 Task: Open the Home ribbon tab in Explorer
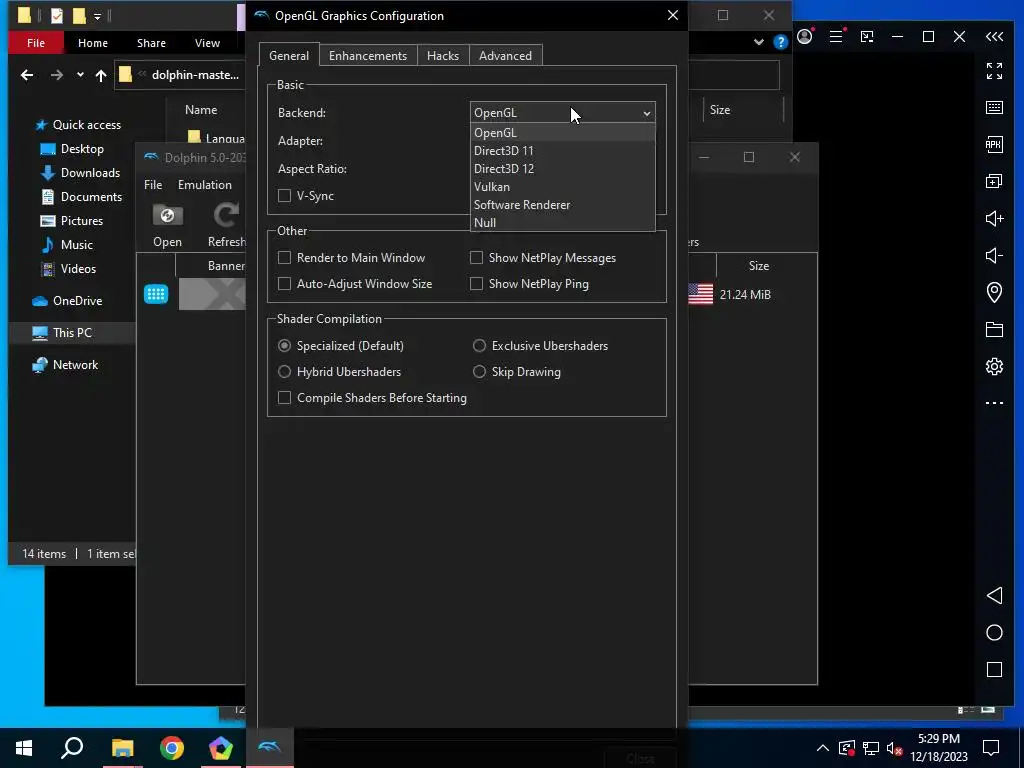coord(93,43)
